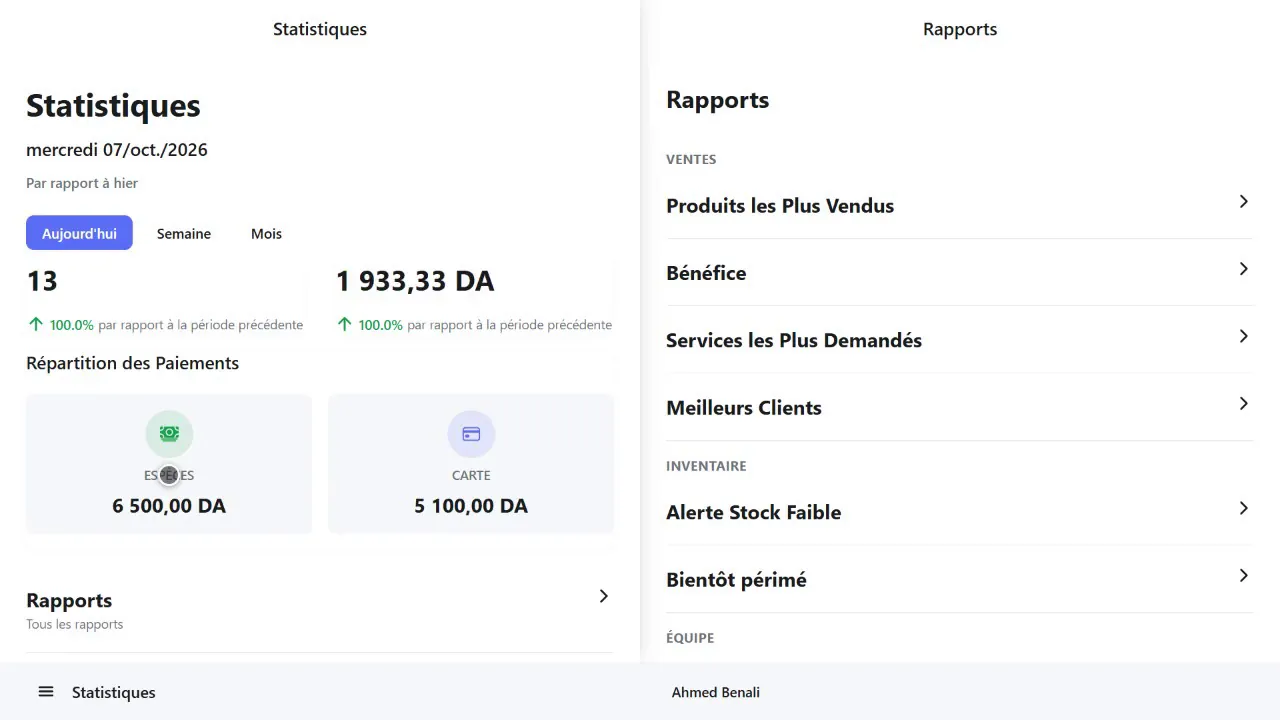
Task: Open the Produits les Plus Vendus report
Action: click(x=959, y=205)
